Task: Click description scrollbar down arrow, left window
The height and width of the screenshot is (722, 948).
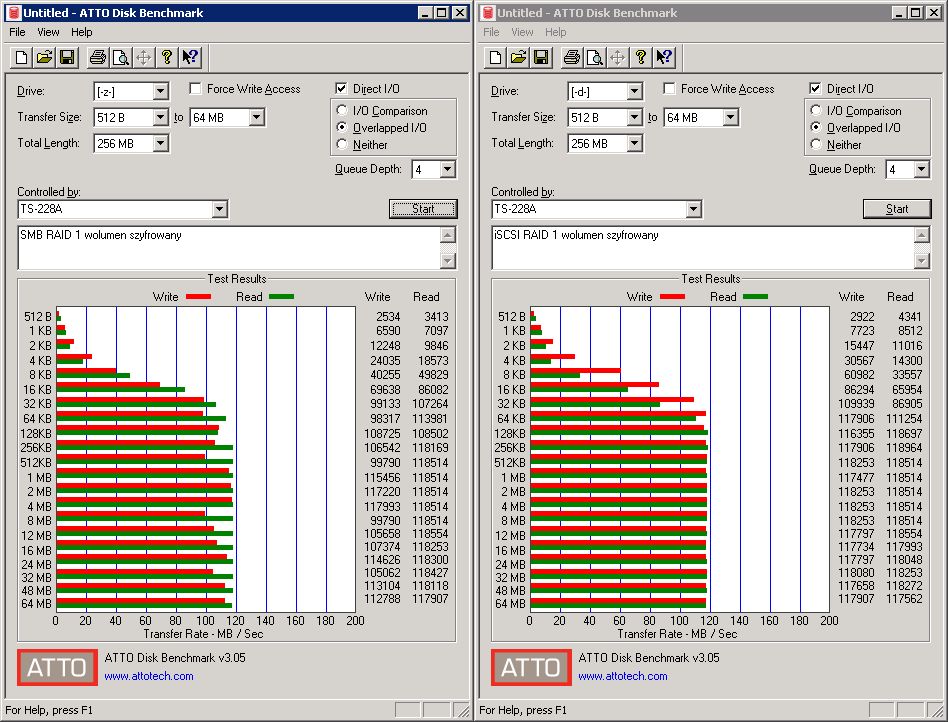Action: [448, 261]
